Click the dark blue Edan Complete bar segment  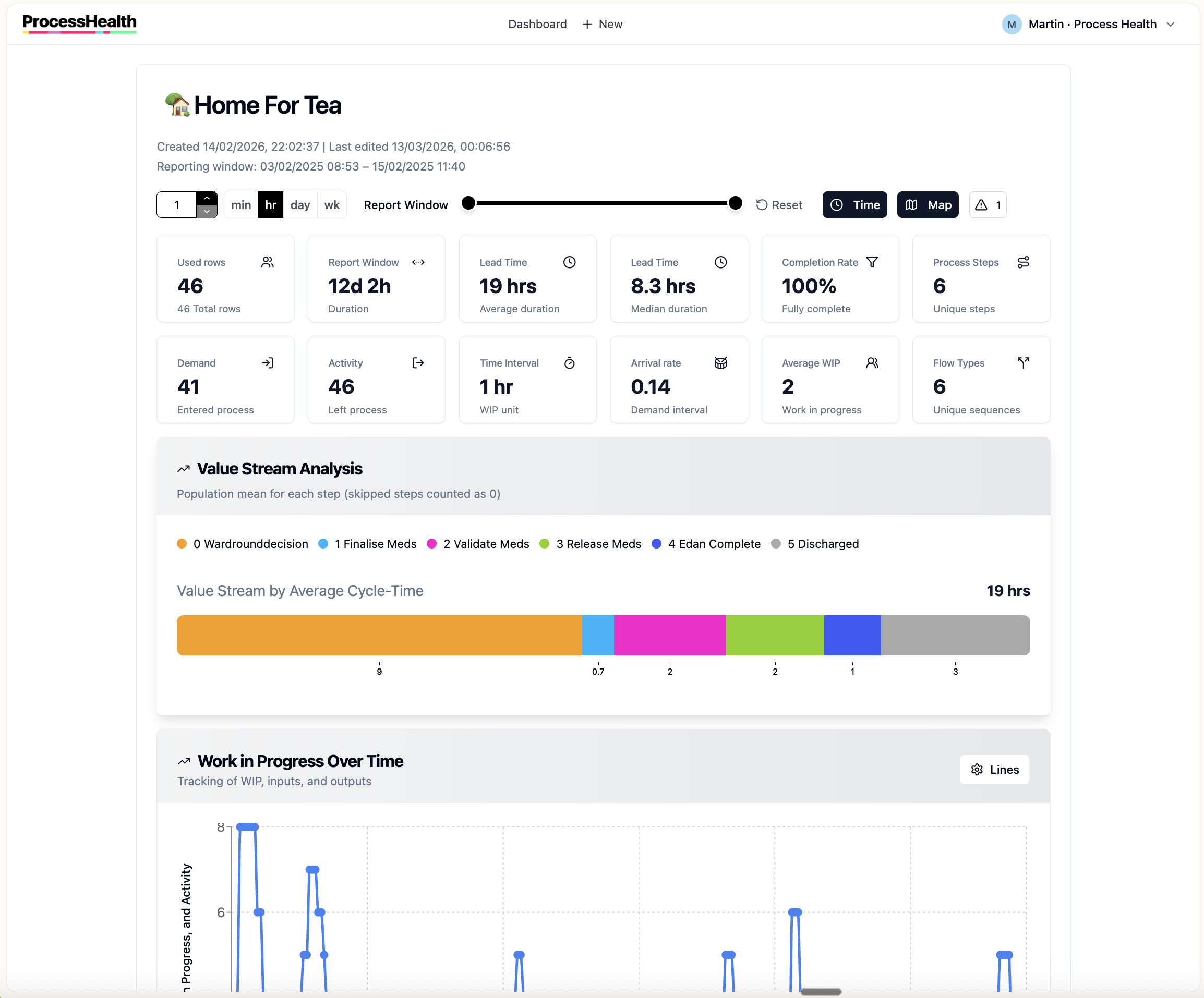[x=852, y=635]
